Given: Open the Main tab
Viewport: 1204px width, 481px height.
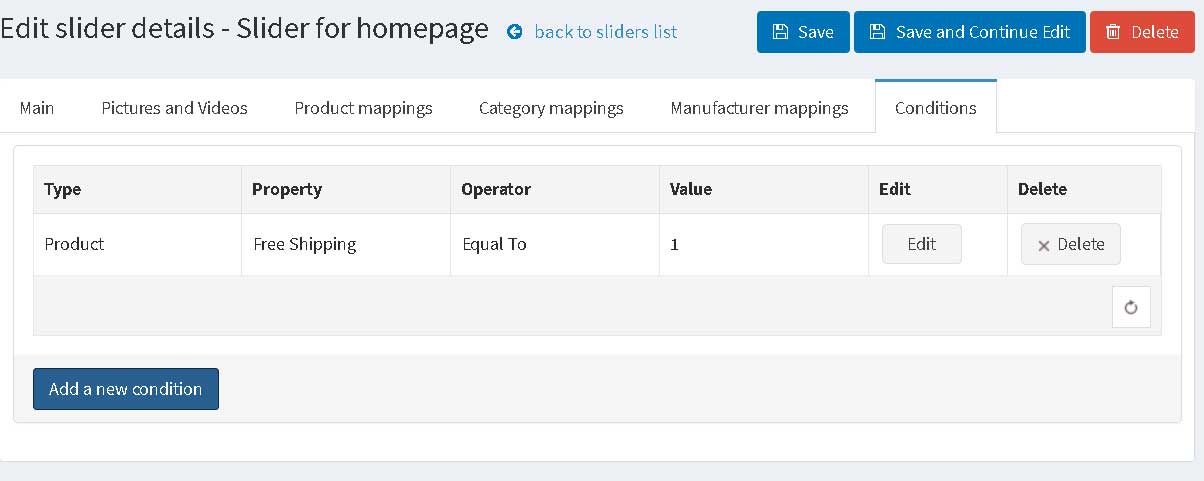Looking at the screenshot, I should [x=37, y=107].
